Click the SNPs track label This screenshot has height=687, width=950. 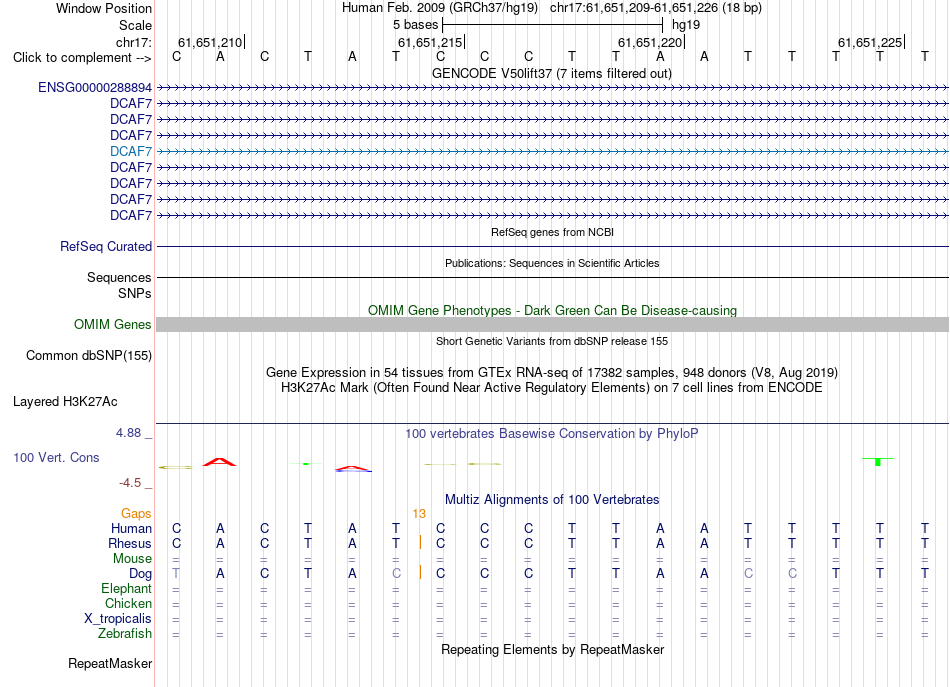coord(135,293)
